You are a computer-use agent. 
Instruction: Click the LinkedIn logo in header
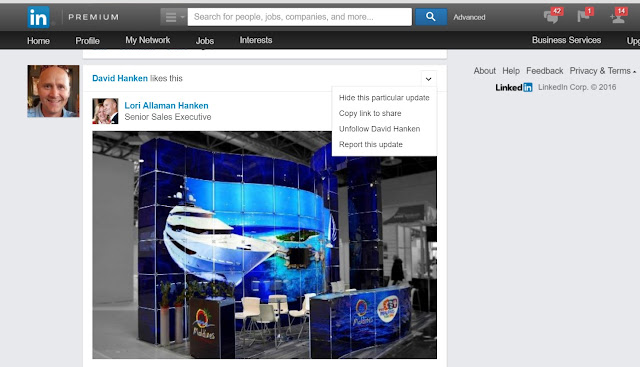[x=38, y=17]
